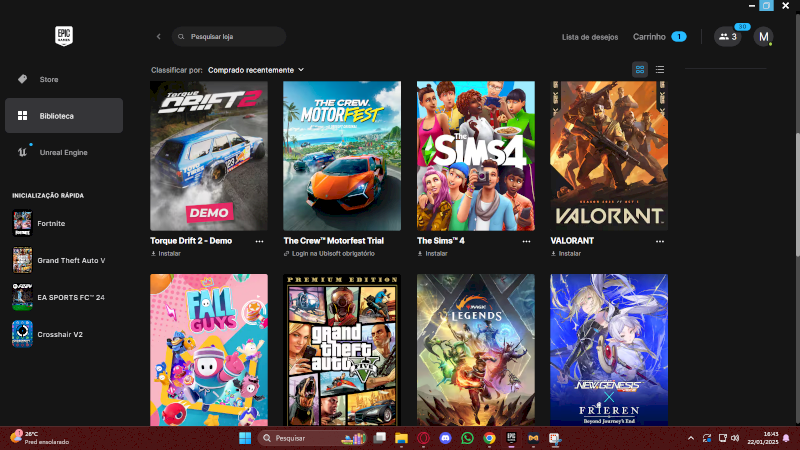The height and width of the screenshot is (450, 800).
Task: Open WhatsApp from the taskbar
Action: [467, 438]
